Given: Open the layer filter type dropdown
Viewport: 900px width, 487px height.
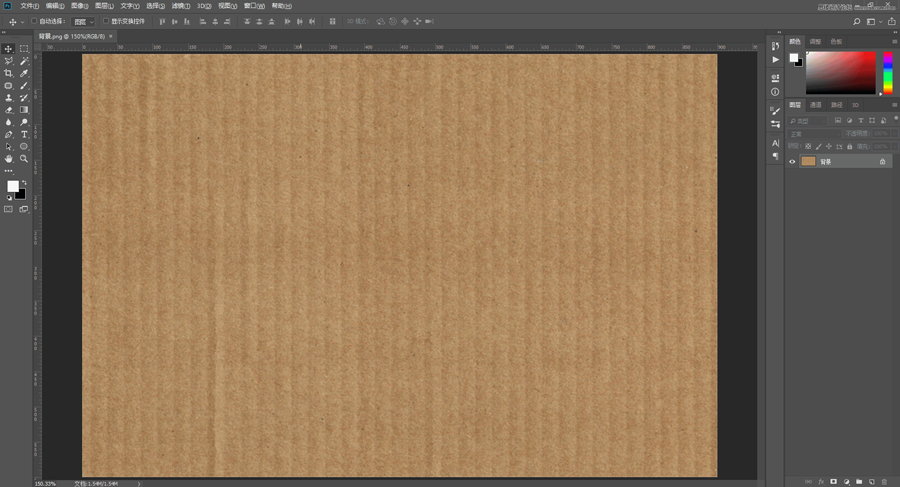Looking at the screenshot, I should [808, 121].
